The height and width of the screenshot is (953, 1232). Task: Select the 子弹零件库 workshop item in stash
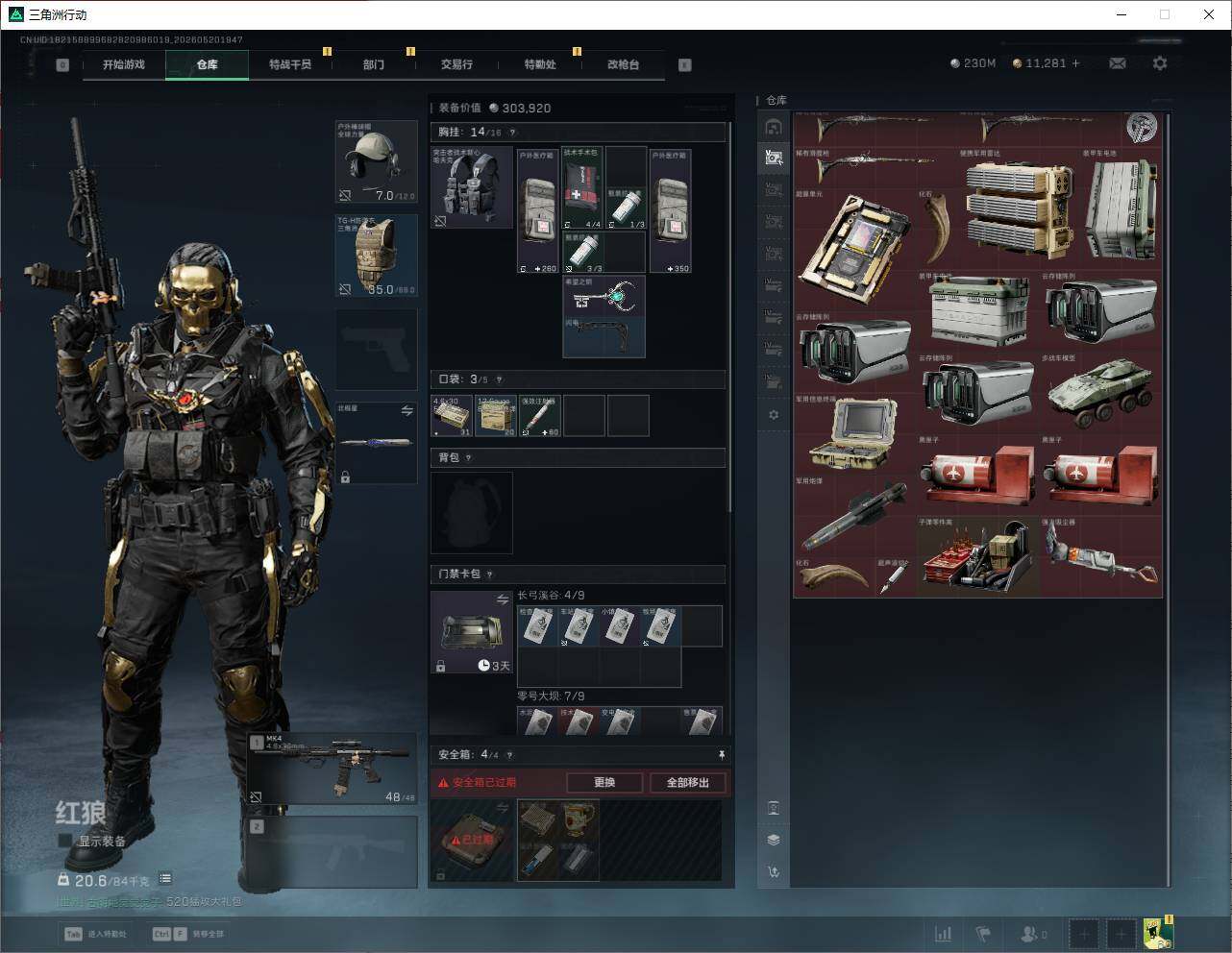(x=976, y=555)
